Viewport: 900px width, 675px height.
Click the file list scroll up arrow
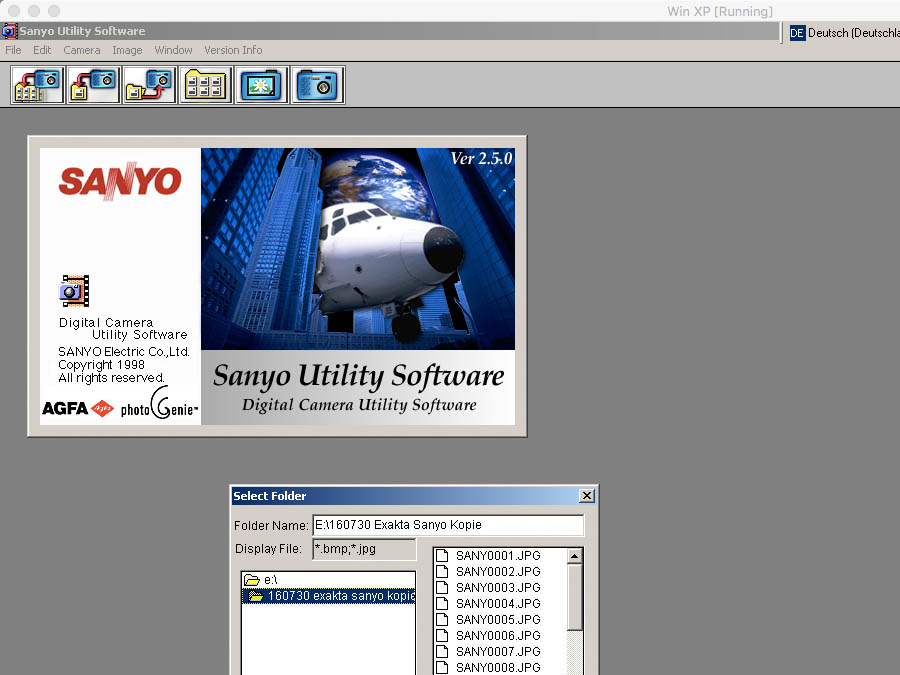575,556
